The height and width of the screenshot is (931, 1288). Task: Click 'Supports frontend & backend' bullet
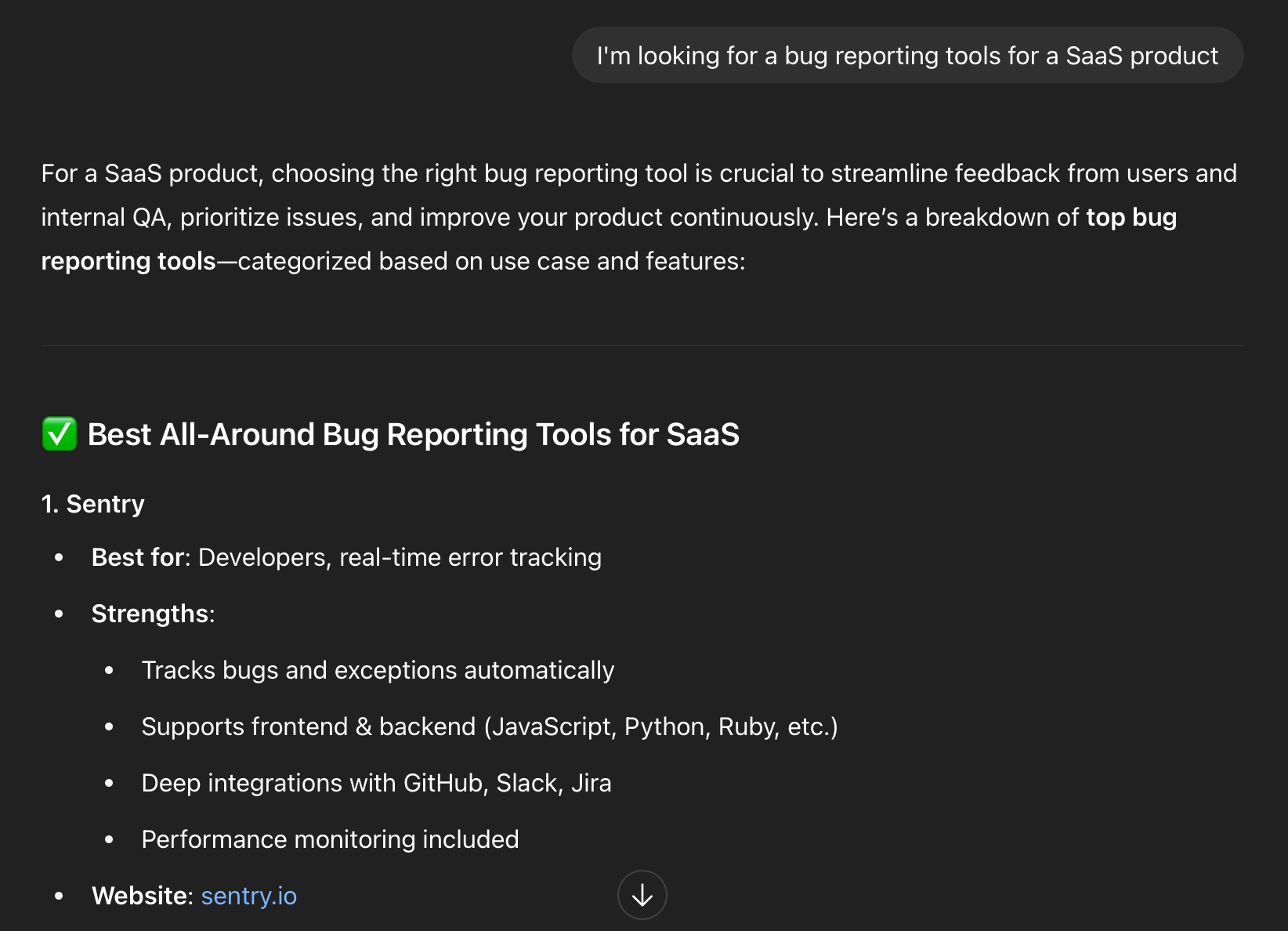[x=490, y=727]
